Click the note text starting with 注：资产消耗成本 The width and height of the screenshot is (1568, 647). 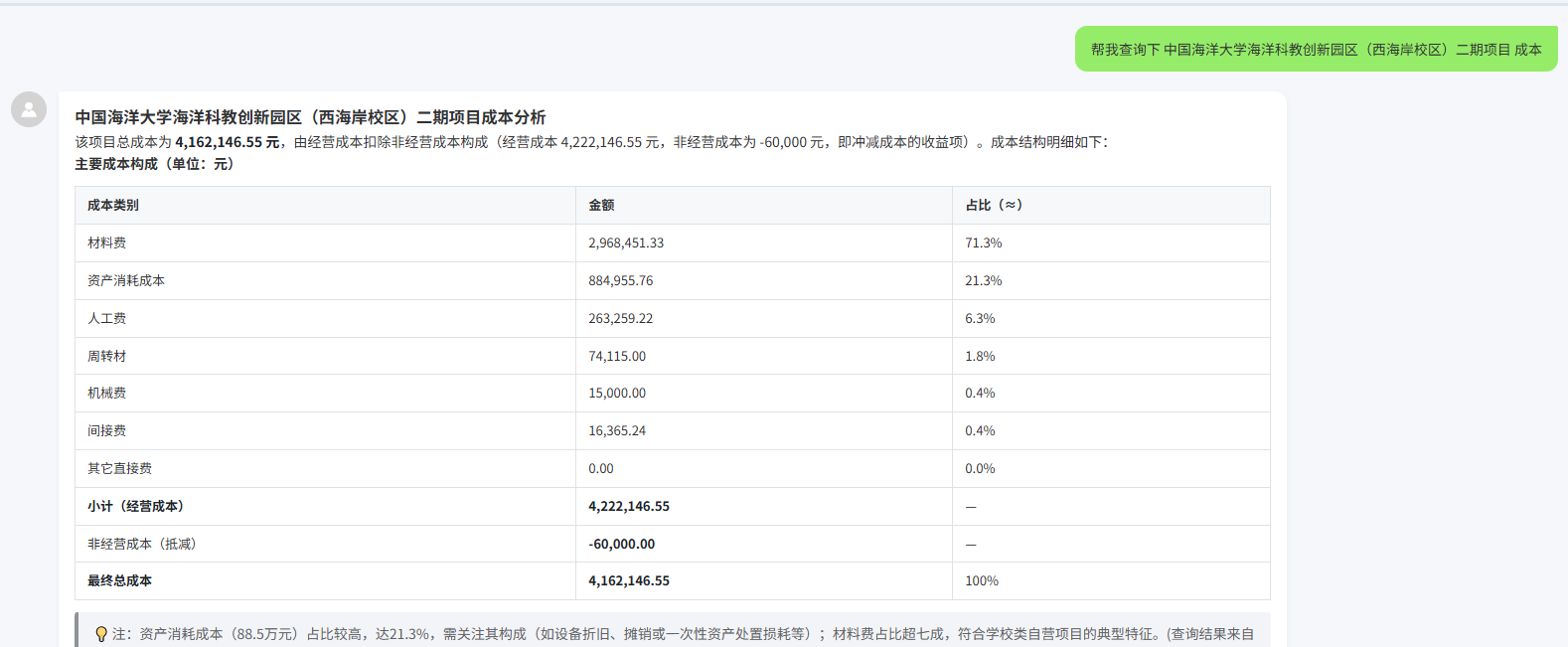pos(684,634)
